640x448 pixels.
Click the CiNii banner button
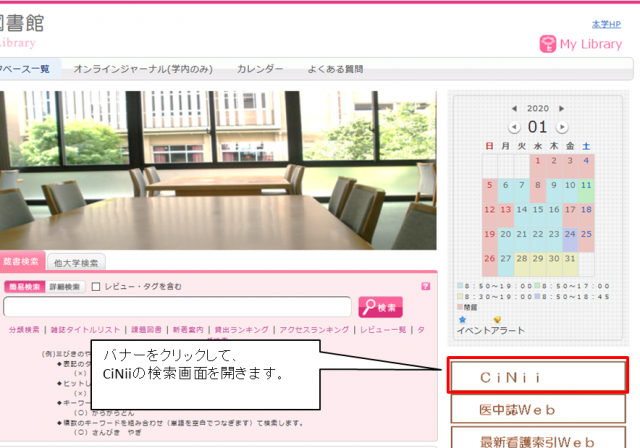(x=539, y=376)
